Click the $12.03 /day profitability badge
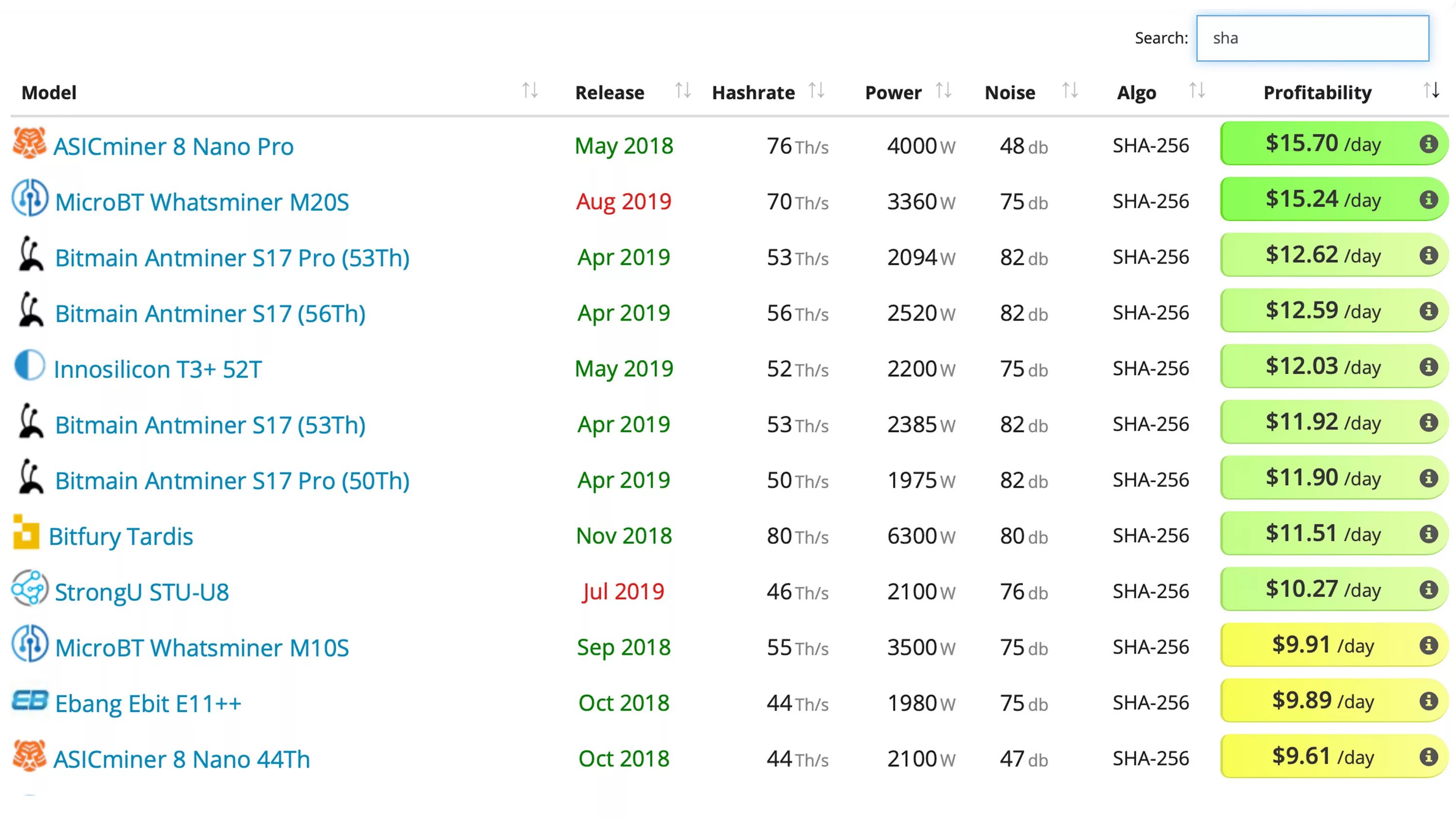Image resolution: width=1456 pixels, height=819 pixels. pos(1323,367)
